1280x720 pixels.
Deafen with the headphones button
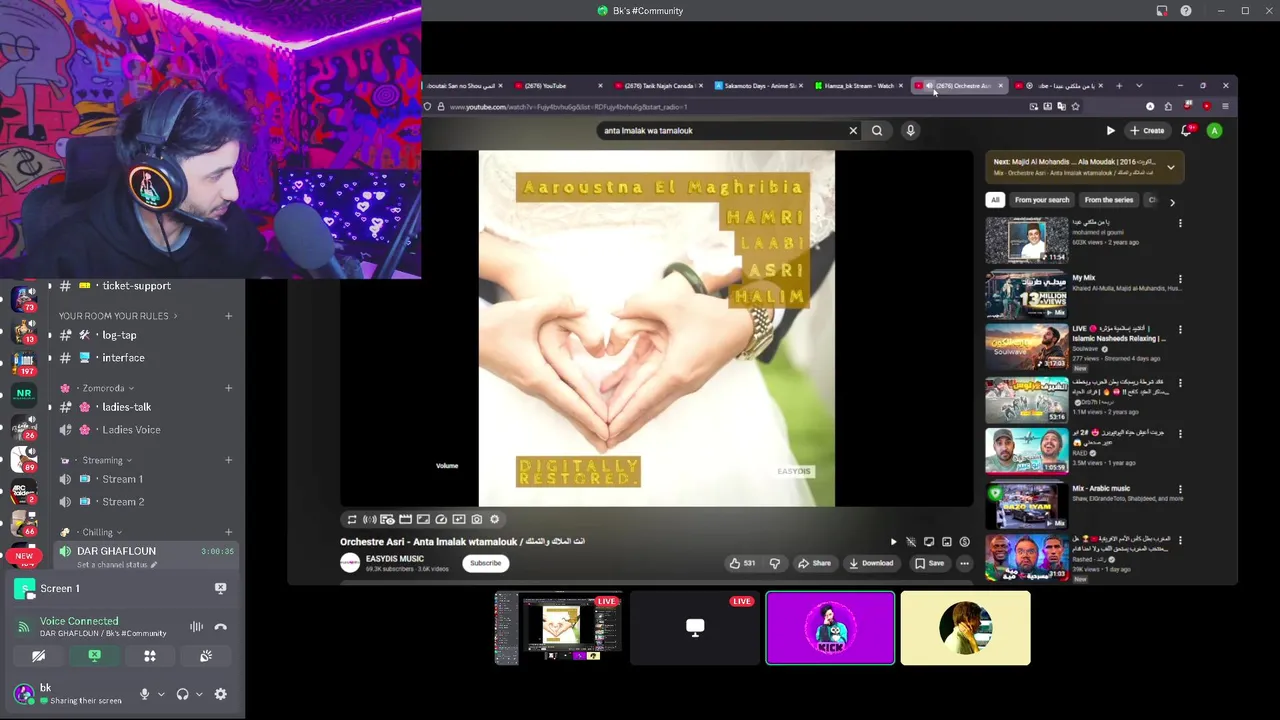182,694
